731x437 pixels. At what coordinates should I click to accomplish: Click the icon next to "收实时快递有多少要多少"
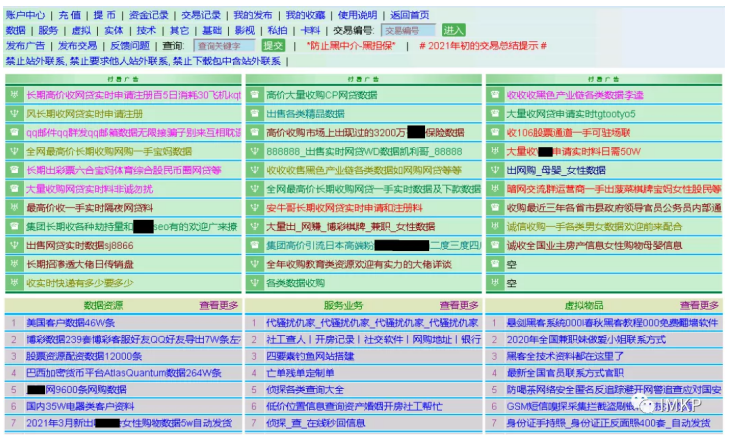pyautogui.click(x=14, y=283)
